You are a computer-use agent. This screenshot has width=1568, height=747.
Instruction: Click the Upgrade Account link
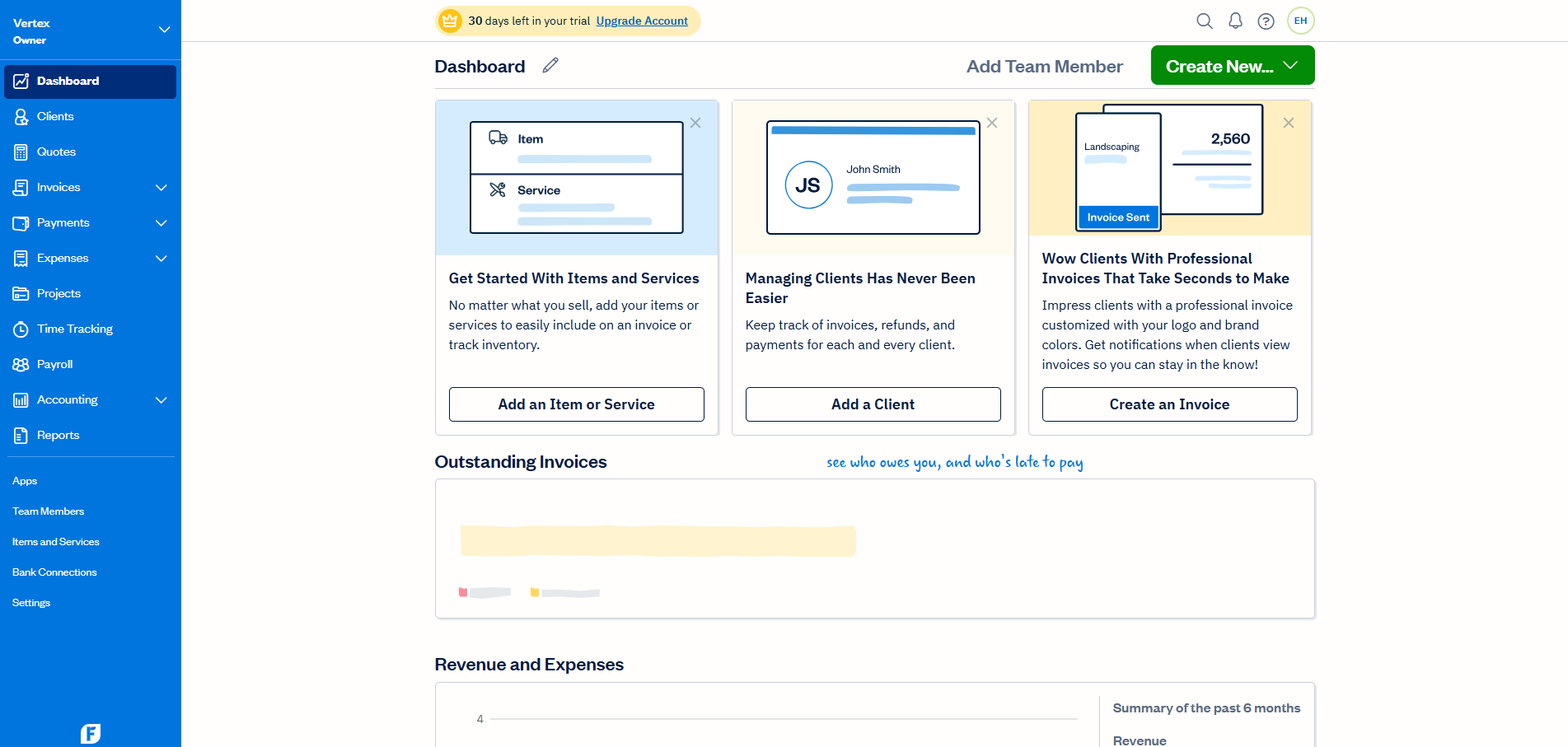(x=642, y=21)
